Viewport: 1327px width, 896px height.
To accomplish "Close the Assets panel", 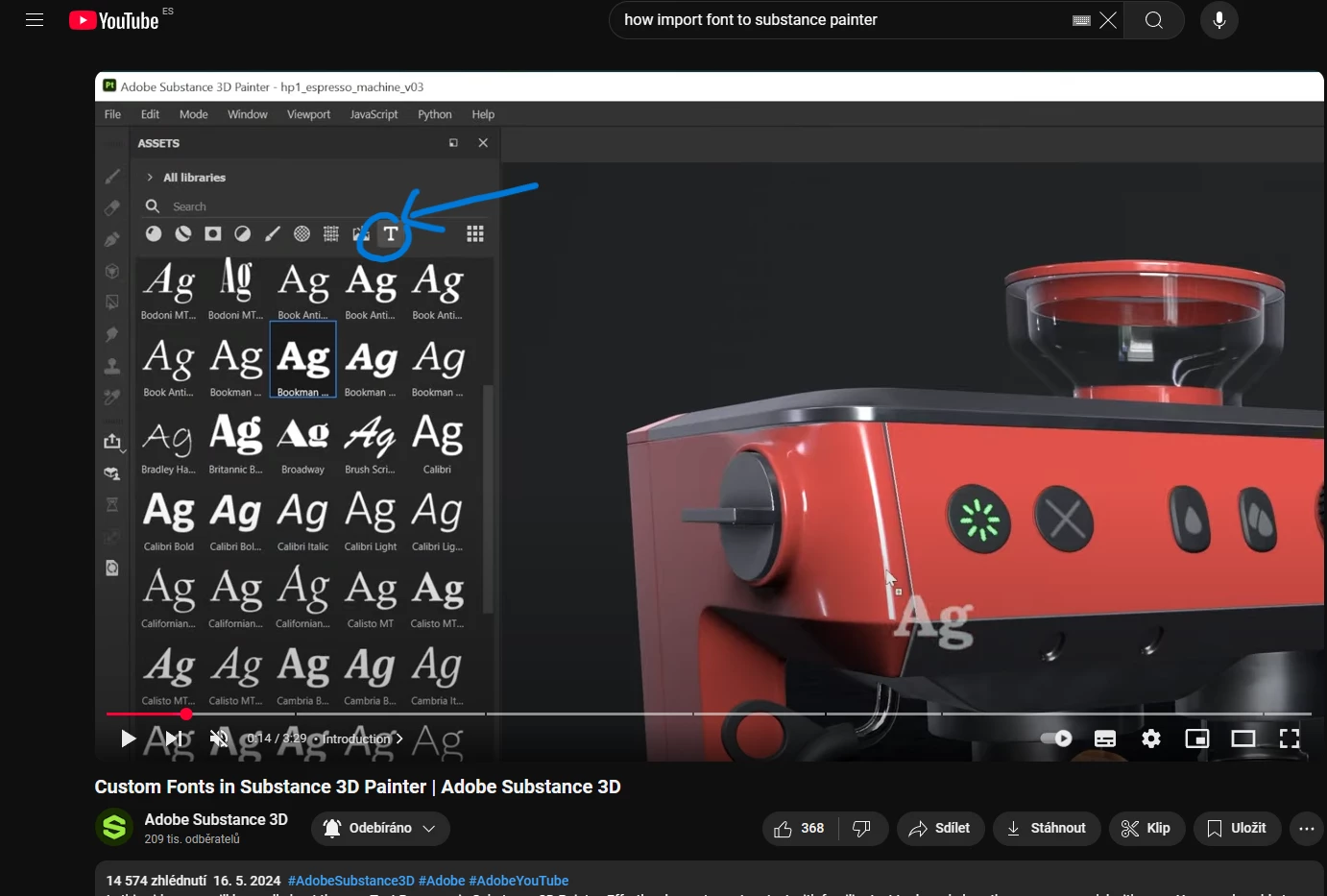I will click(483, 143).
